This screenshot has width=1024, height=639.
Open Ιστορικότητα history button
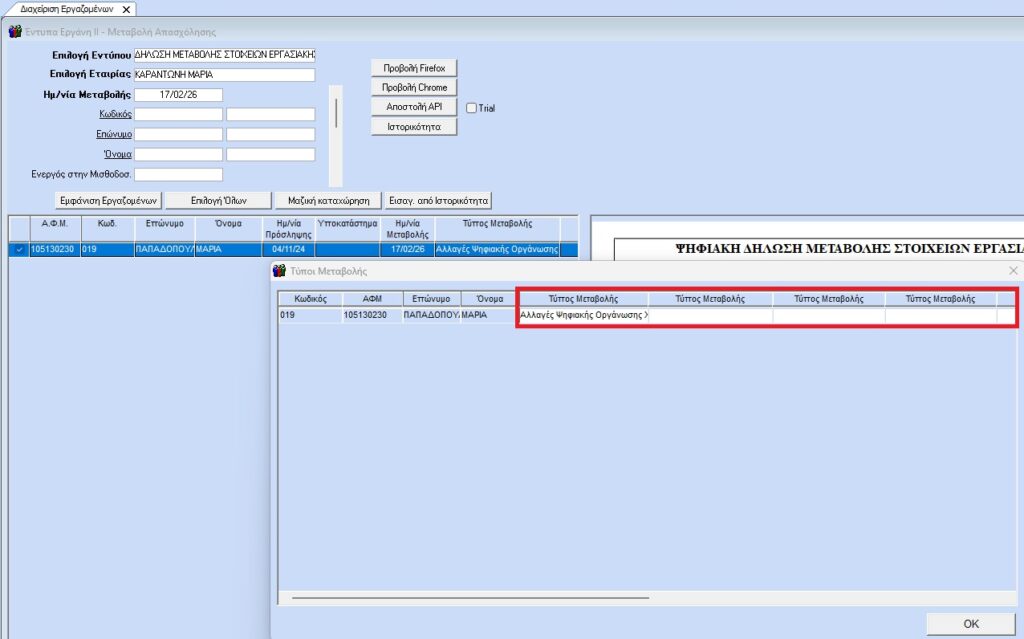[414, 127]
